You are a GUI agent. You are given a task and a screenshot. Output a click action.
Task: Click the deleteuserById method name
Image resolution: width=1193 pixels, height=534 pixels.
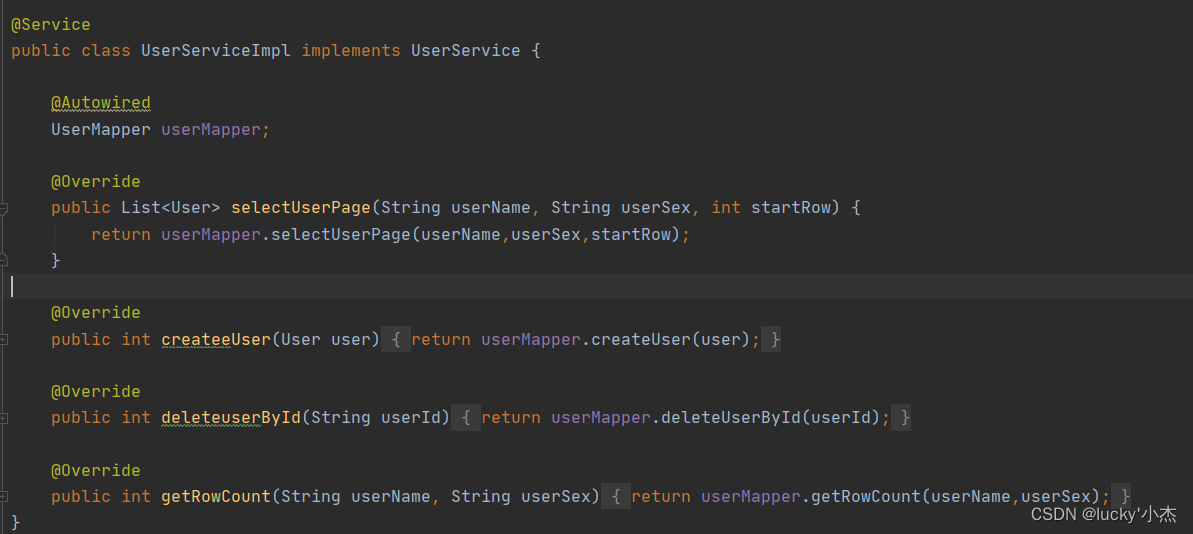(231, 418)
